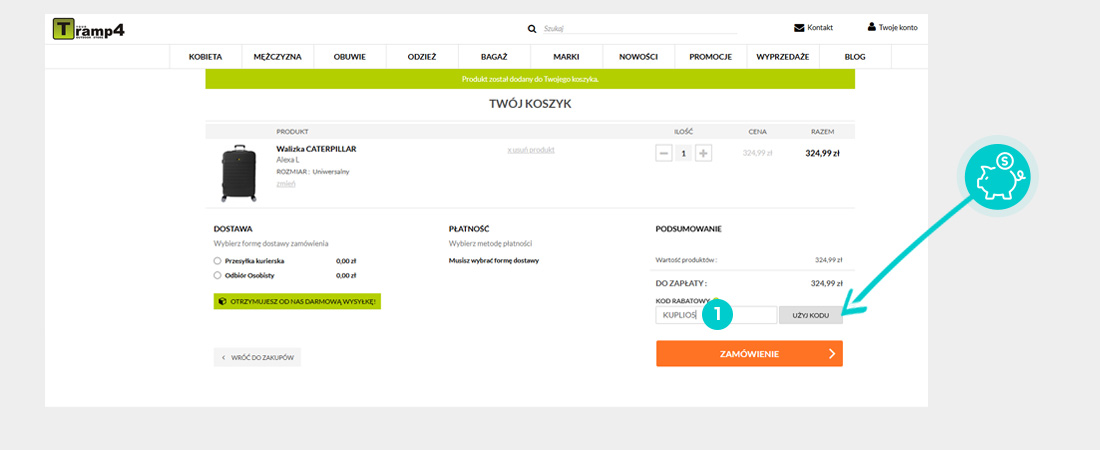Click the search magnifier icon
Viewport: 1100px width, 450px height.
[532, 29]
